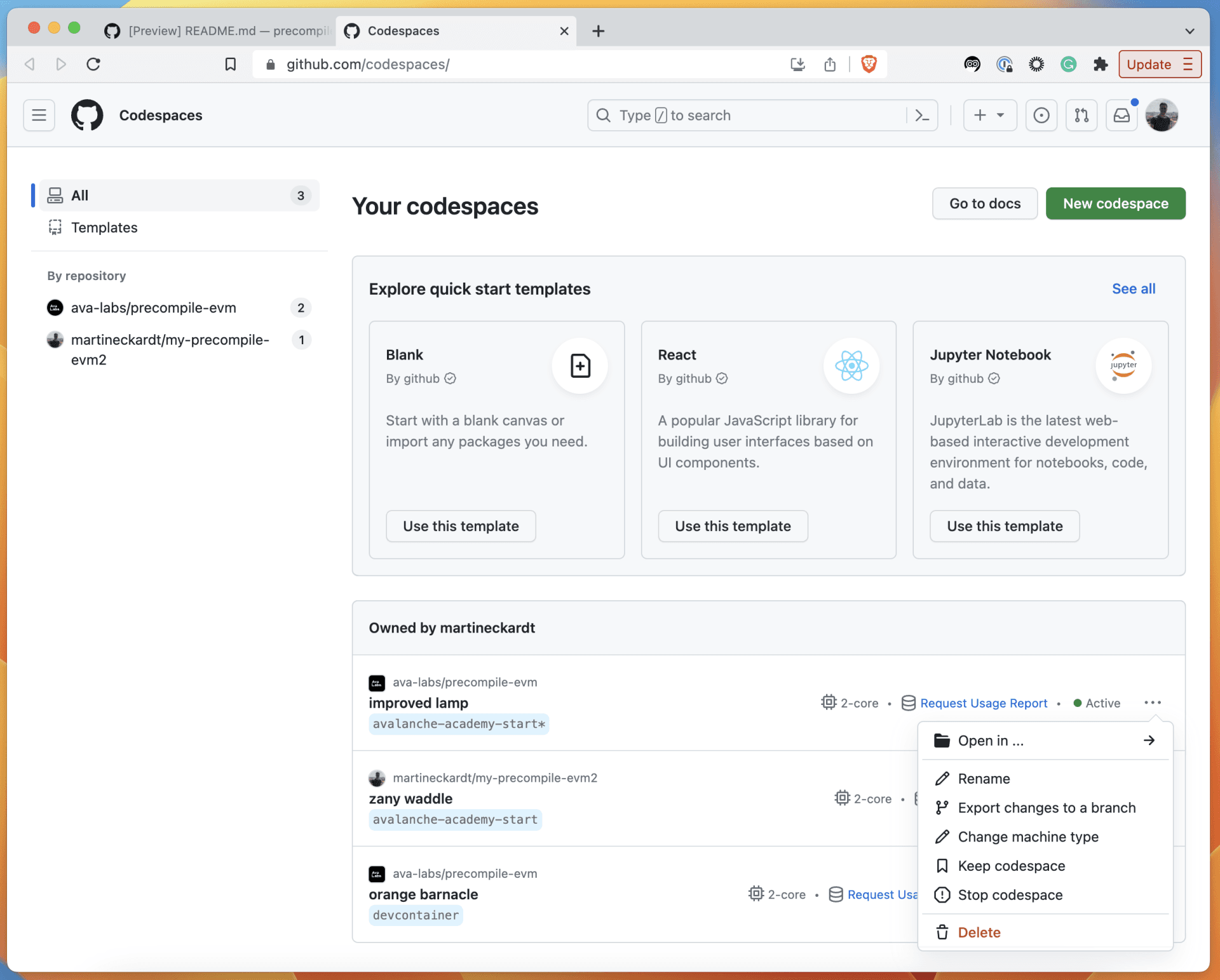Open the Pull requests icon in header
This screenshot has width=1220, height=980.
pyautogui.click(x=1081, y=115)
